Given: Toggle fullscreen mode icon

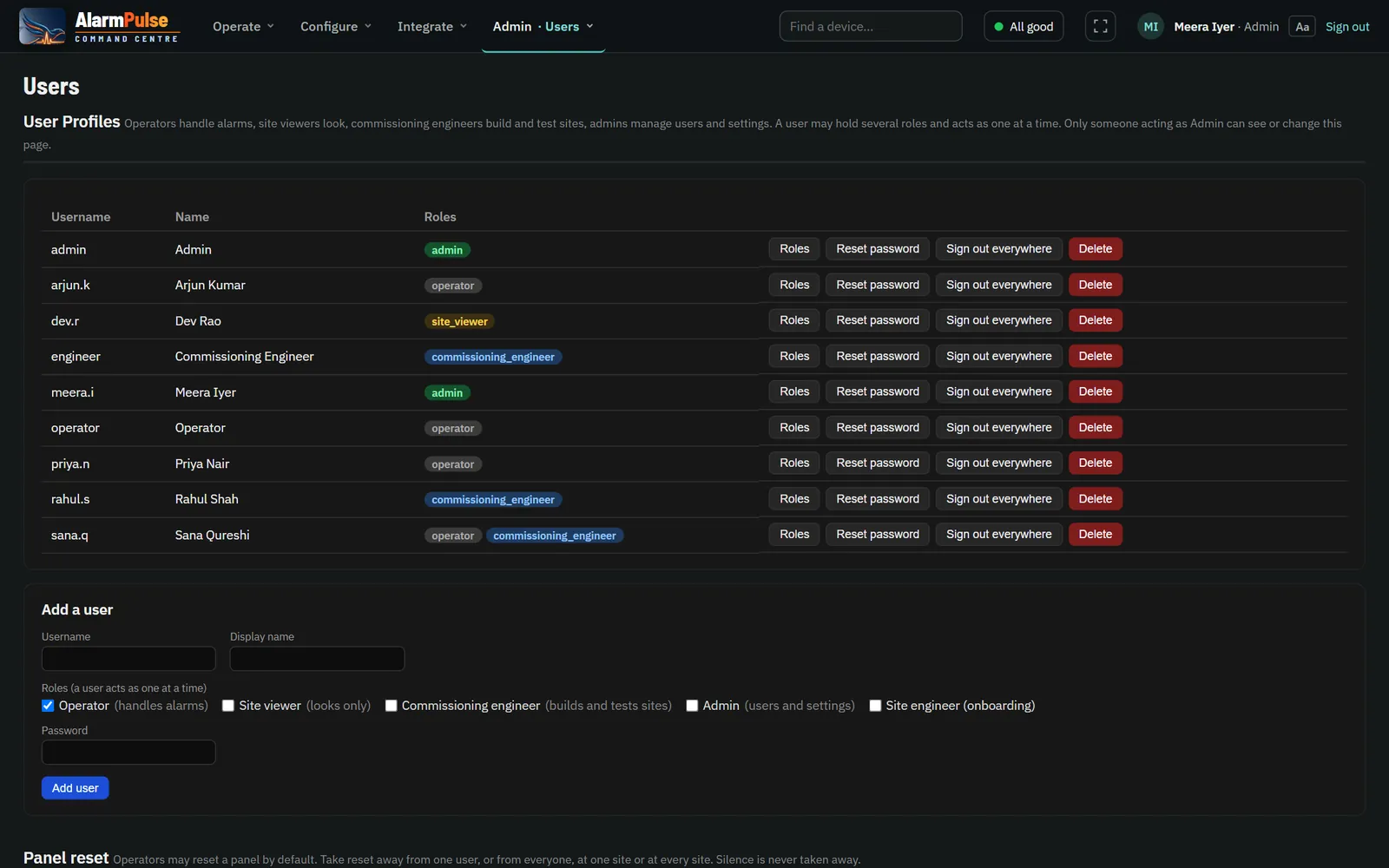Looking at the screenshot, I should [x=1100, y=26].
